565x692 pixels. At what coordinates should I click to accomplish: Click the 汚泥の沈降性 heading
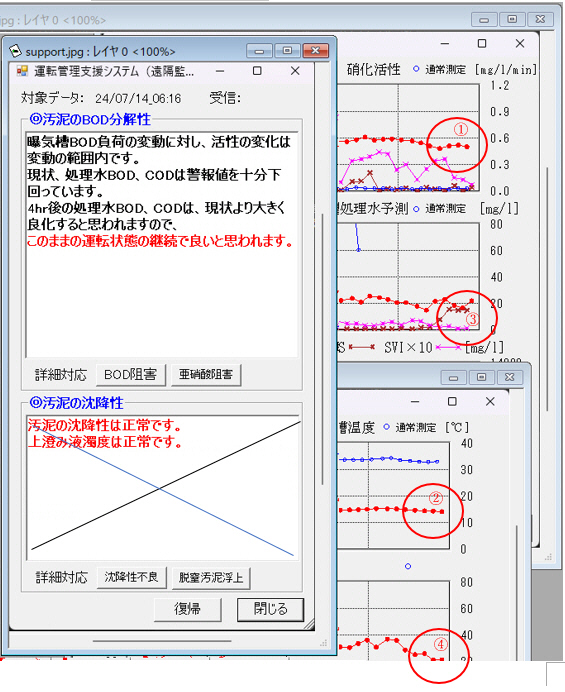coord(77,402)
